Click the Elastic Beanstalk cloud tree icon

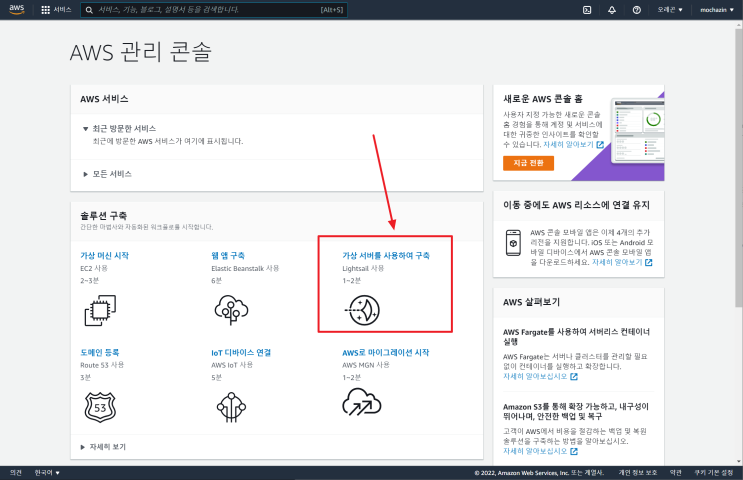click(x=231, y=310)
